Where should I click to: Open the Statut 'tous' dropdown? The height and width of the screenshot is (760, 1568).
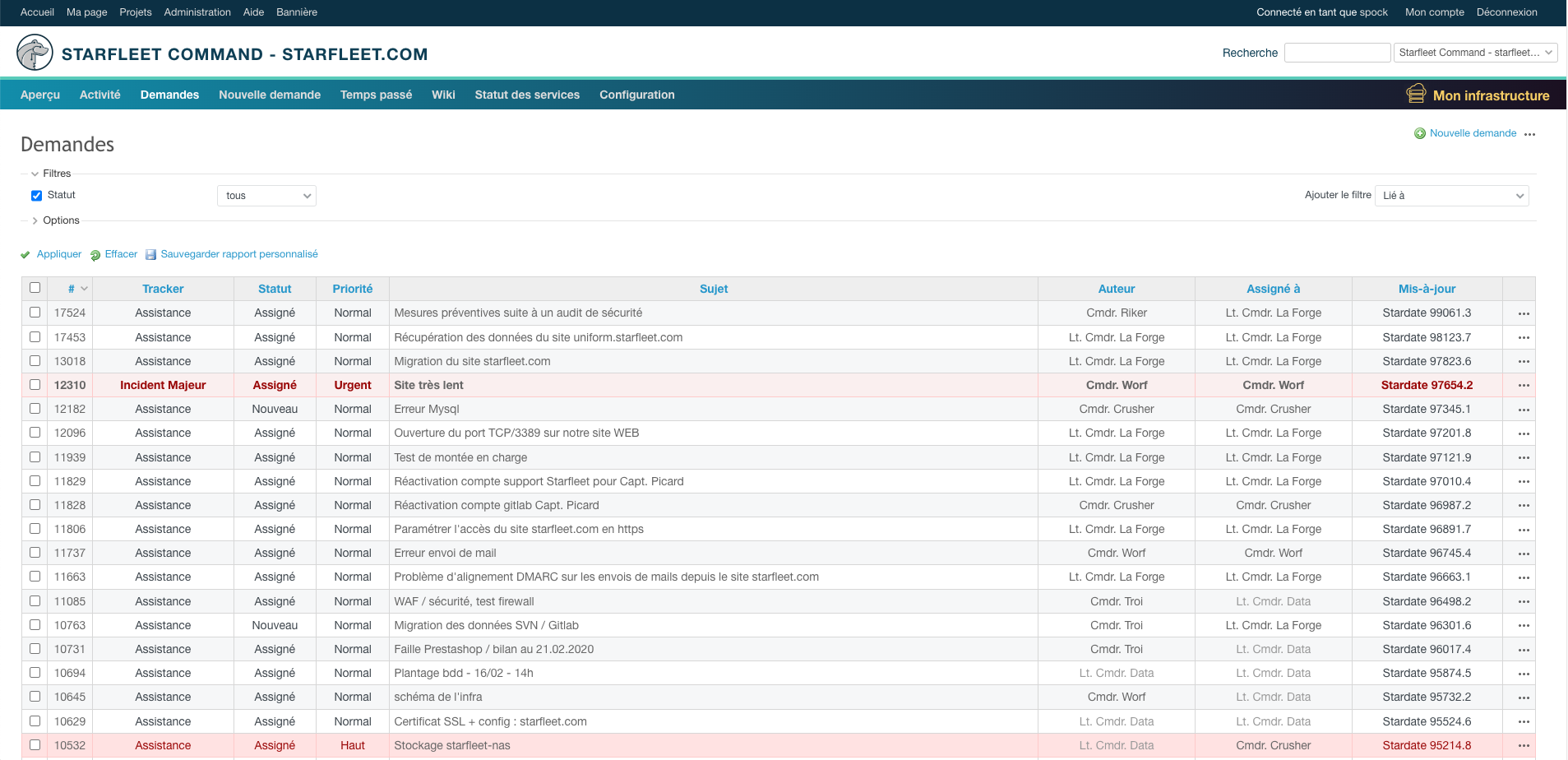pyautogui.click(x=266, y=196)
